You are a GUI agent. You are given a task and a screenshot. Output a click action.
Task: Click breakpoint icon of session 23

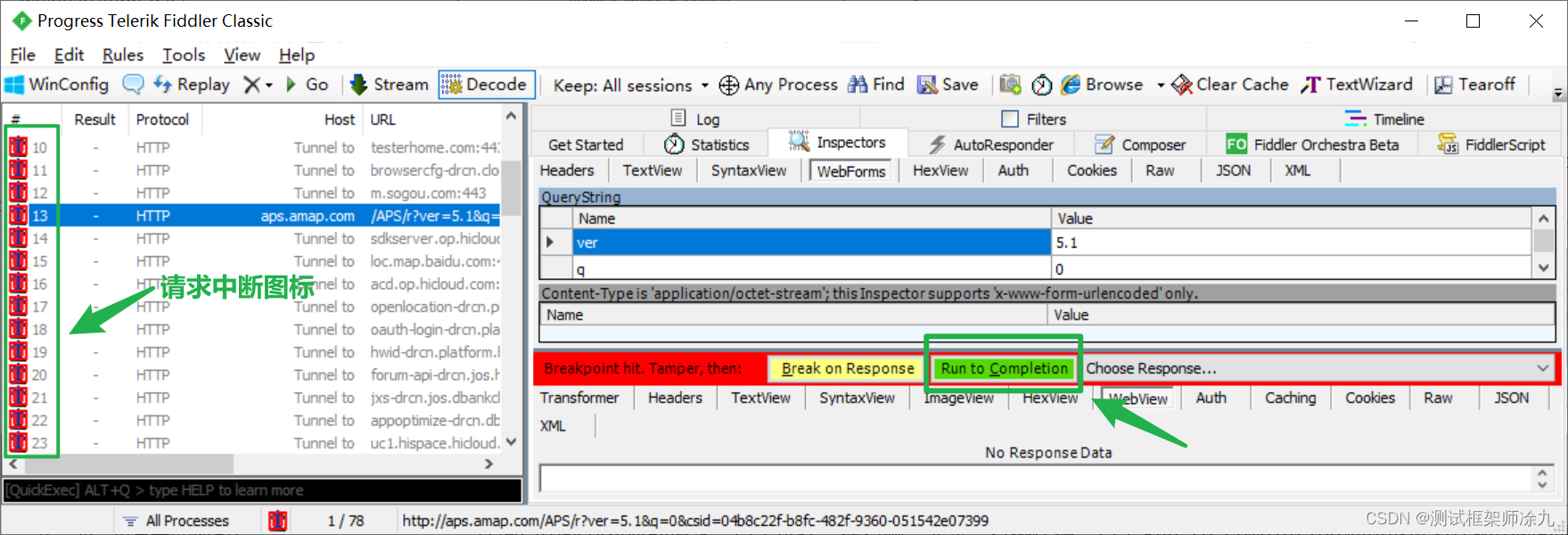(x=18, y=442)
